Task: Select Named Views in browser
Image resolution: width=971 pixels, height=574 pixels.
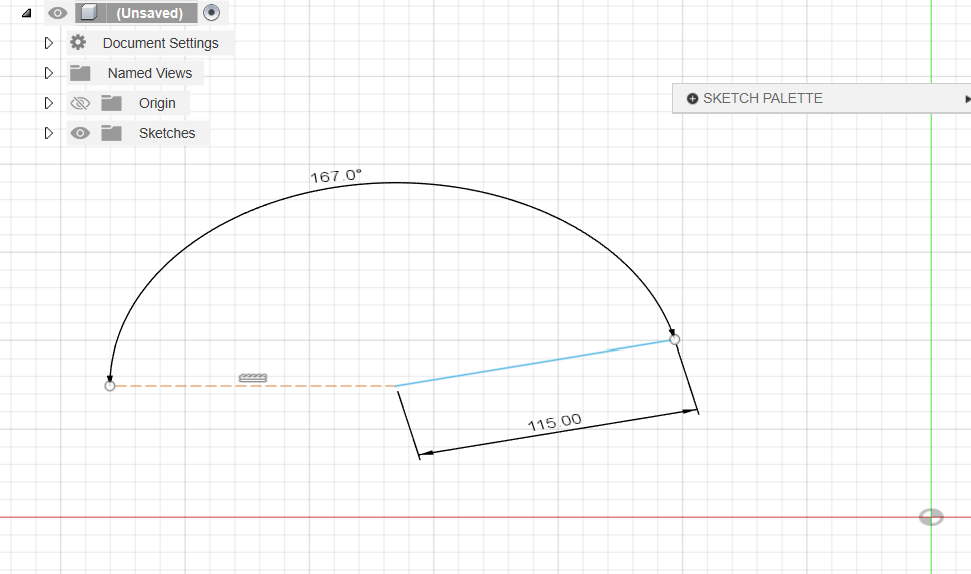Action: (x=150, y=73)
